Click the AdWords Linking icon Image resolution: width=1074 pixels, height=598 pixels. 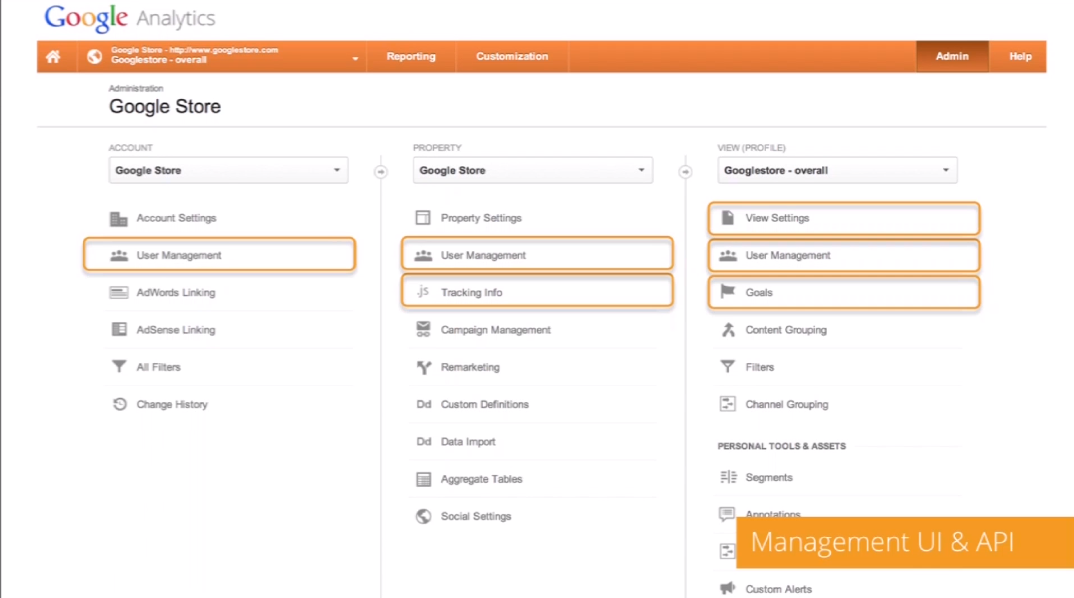[119, 293]
